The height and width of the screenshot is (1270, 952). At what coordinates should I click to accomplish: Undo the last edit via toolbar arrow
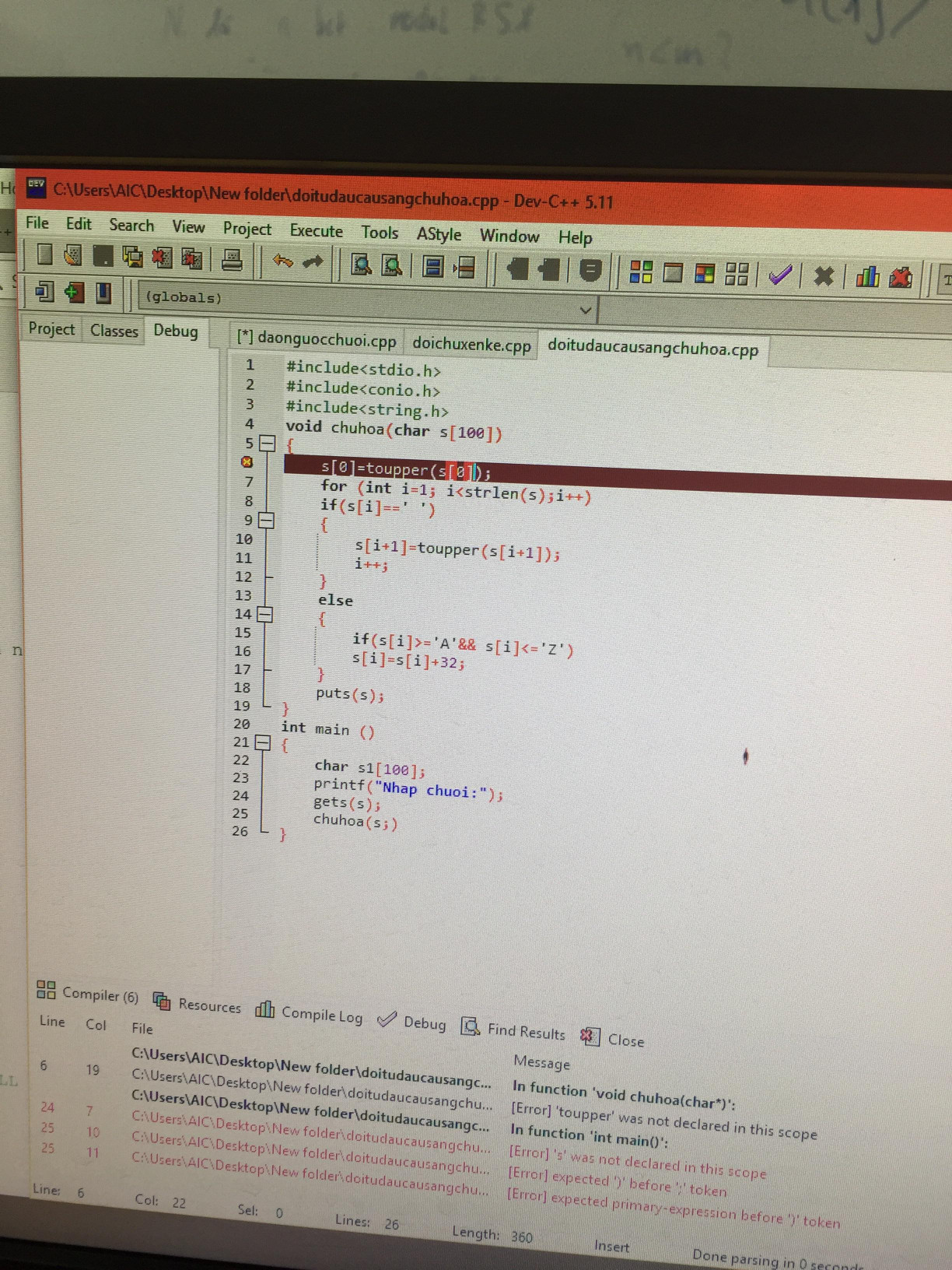[282, 261]
